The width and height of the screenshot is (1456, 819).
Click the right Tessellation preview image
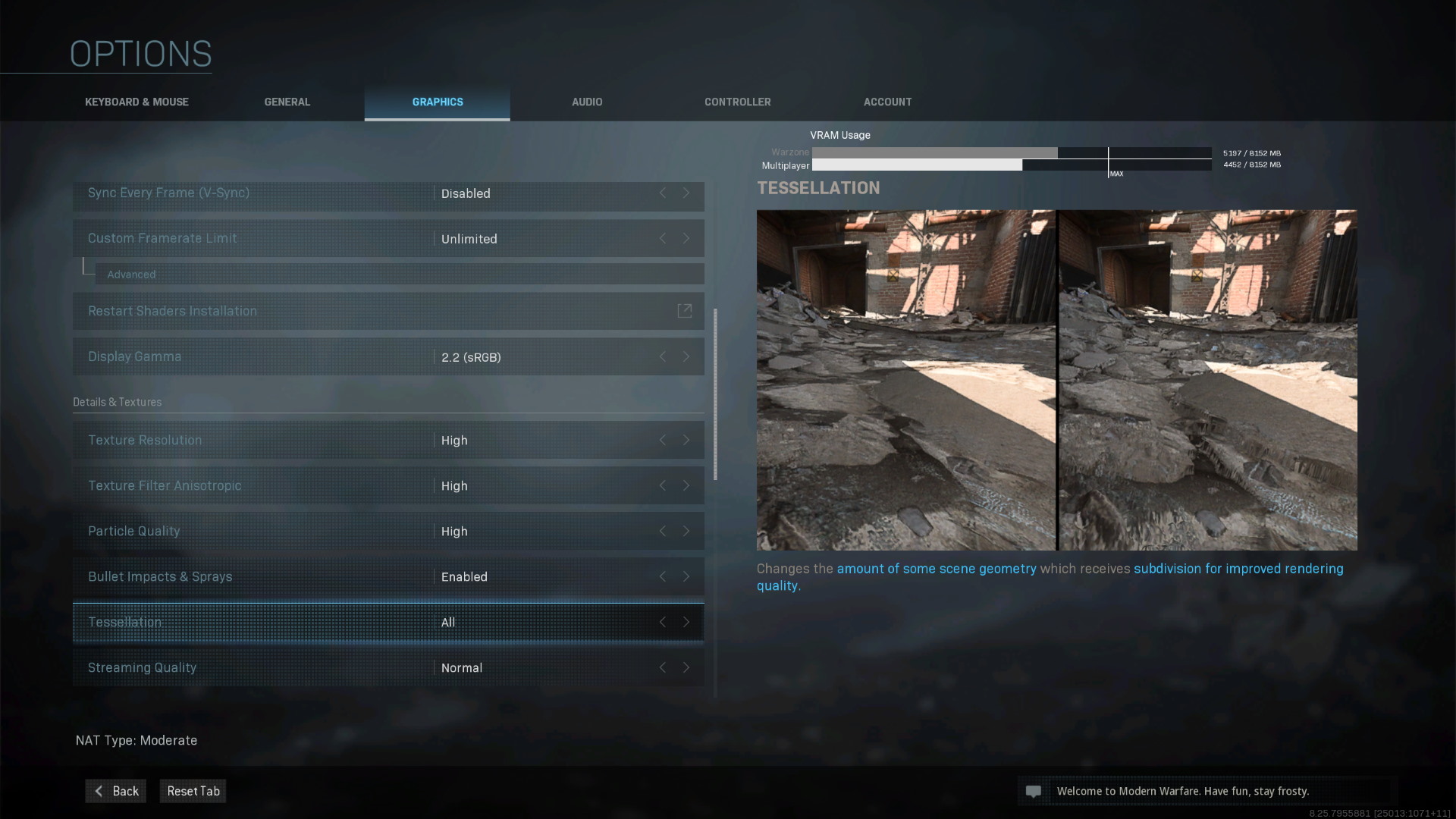point(1208,380)
